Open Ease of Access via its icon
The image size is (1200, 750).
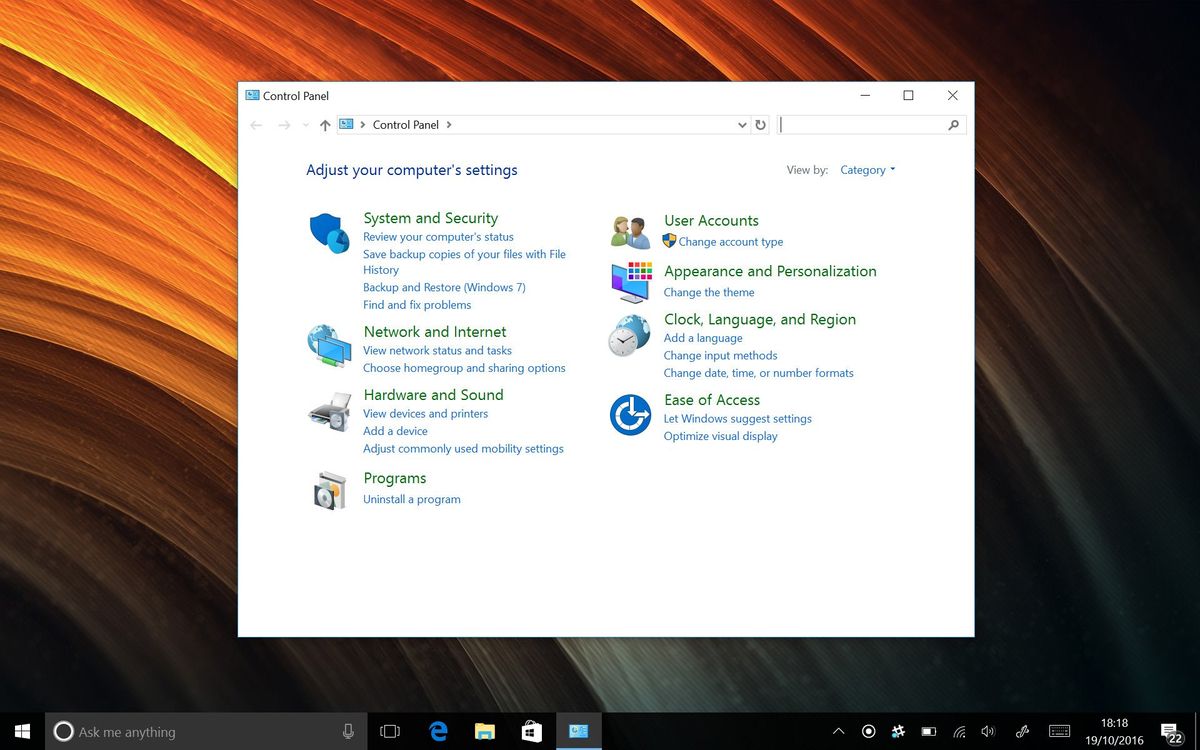click(630, 413)
